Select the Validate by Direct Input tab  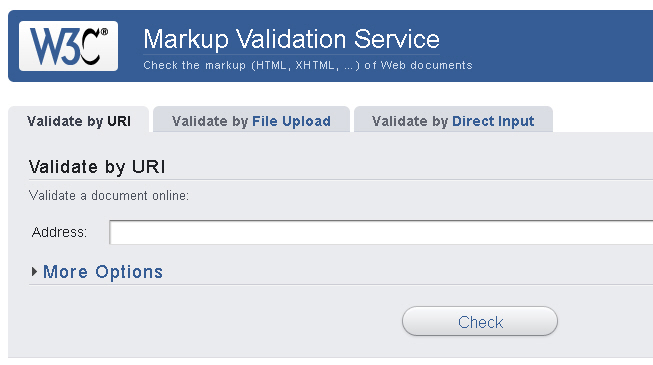coord(453,121)
